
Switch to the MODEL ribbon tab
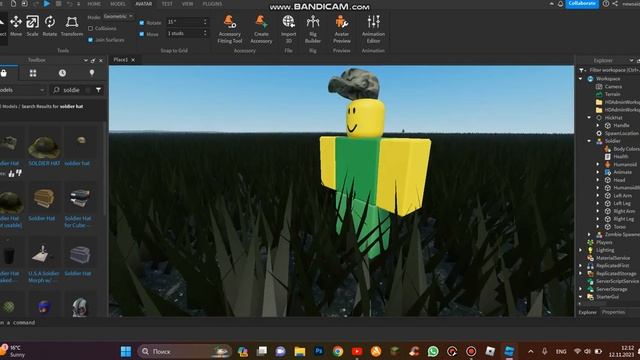click(118, 4)
